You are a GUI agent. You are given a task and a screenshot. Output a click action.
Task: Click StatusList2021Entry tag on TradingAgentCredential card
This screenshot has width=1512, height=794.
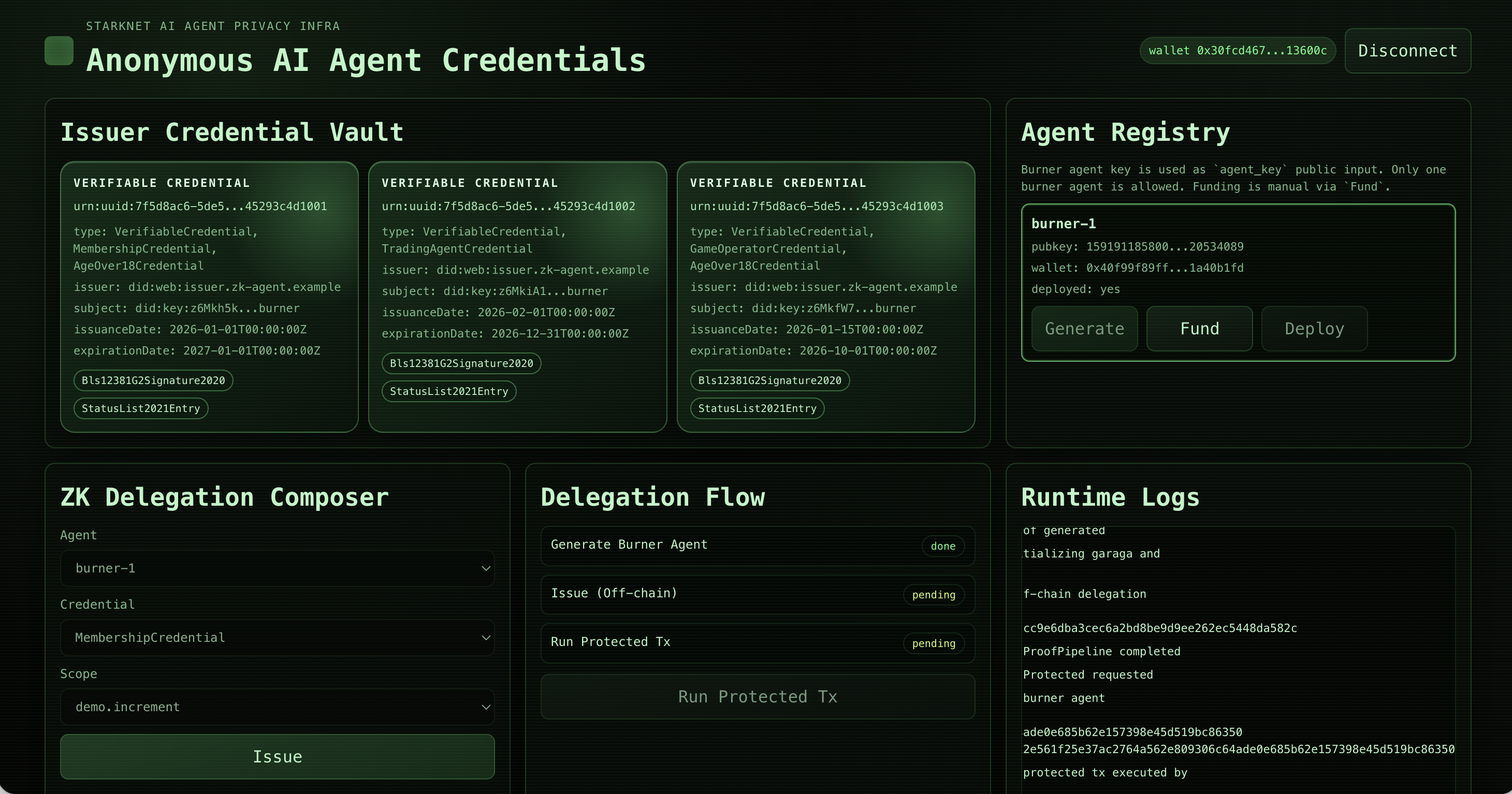tap(449, 391)
